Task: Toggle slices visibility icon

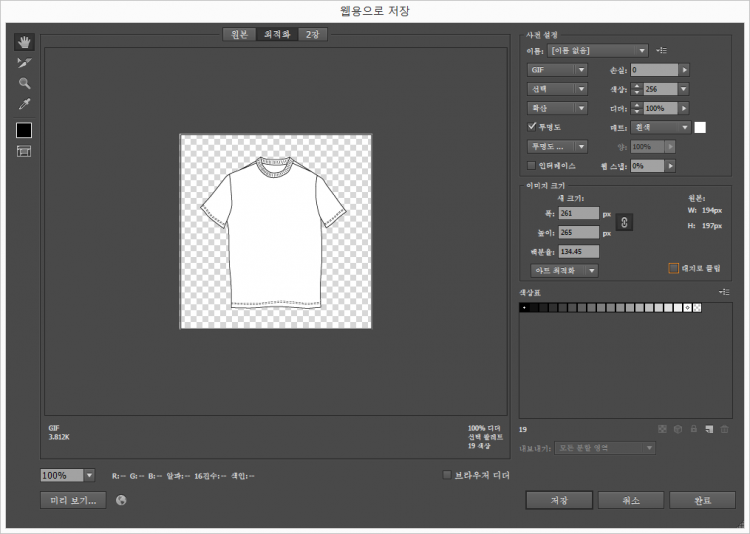Action: 24,152
